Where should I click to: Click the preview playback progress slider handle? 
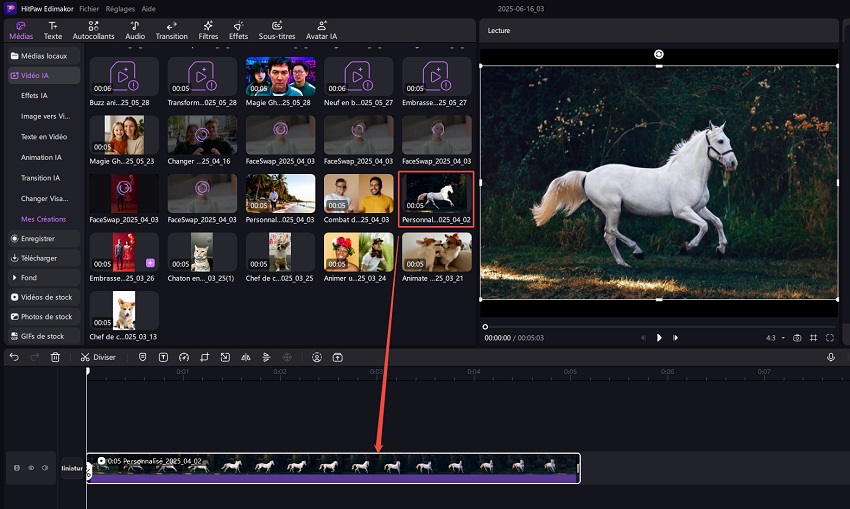click(x=485, y=327)
